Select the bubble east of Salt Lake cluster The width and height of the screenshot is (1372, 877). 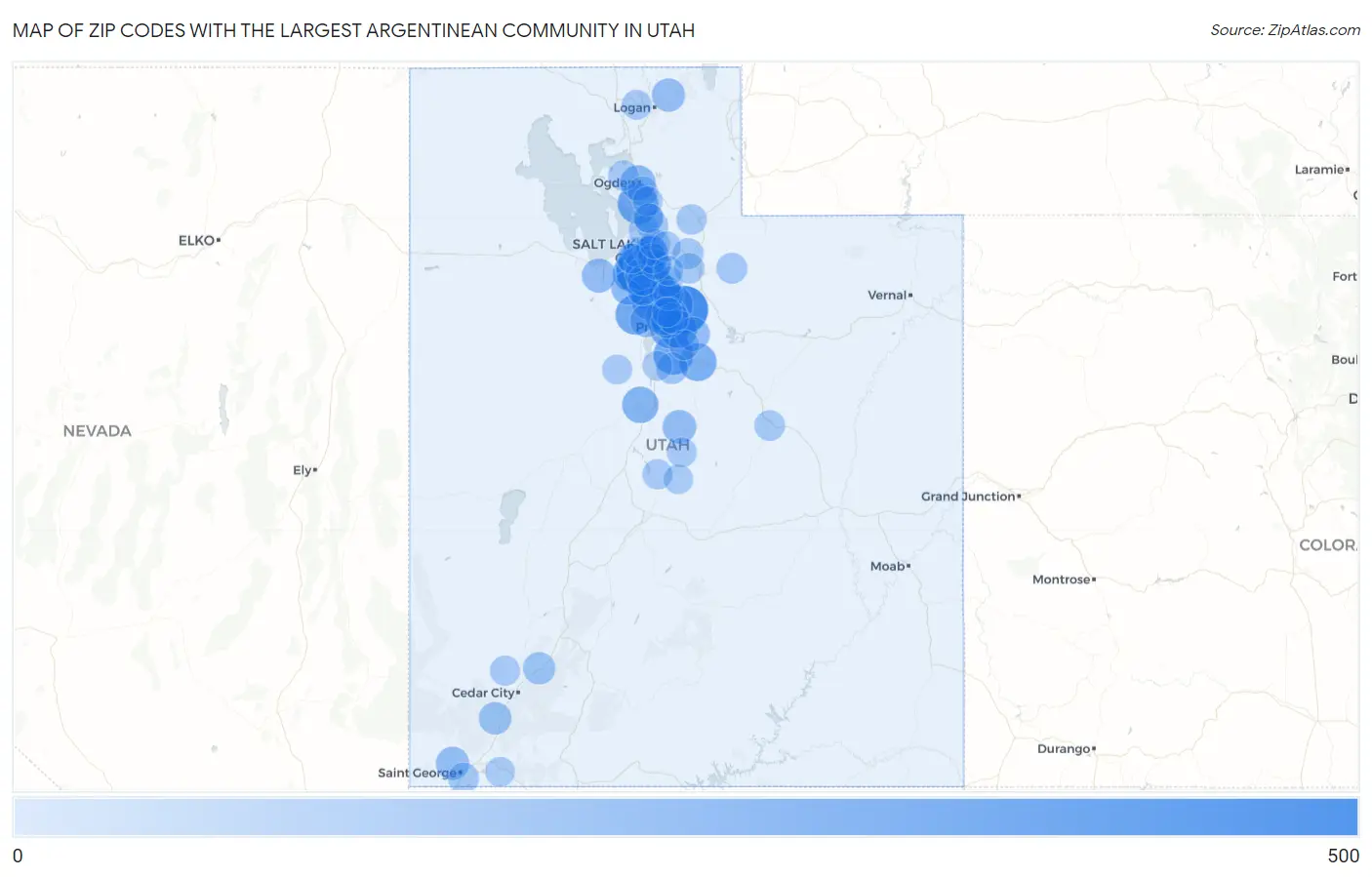(732, 268)
